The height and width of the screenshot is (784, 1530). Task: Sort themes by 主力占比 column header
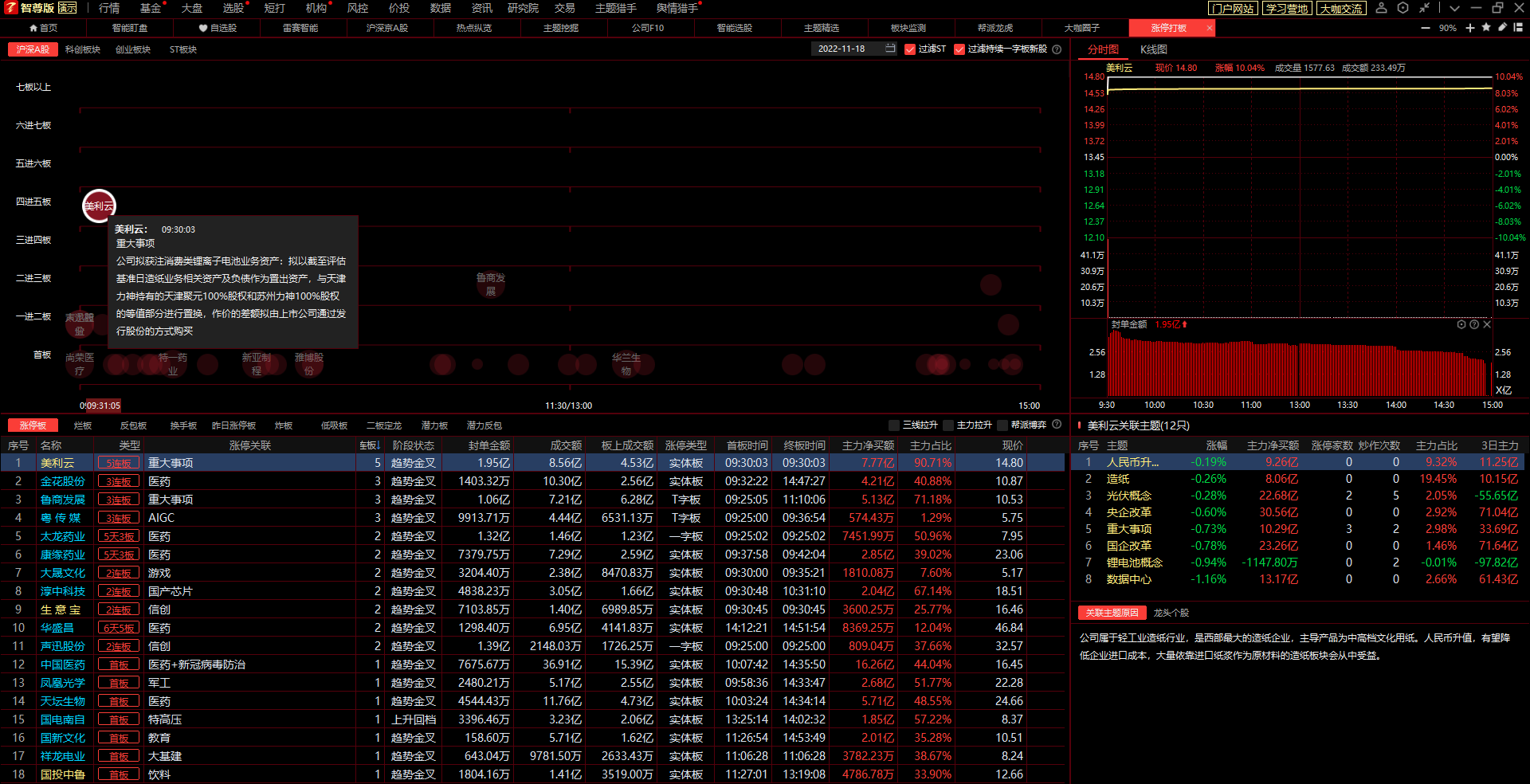(1436, 445)
